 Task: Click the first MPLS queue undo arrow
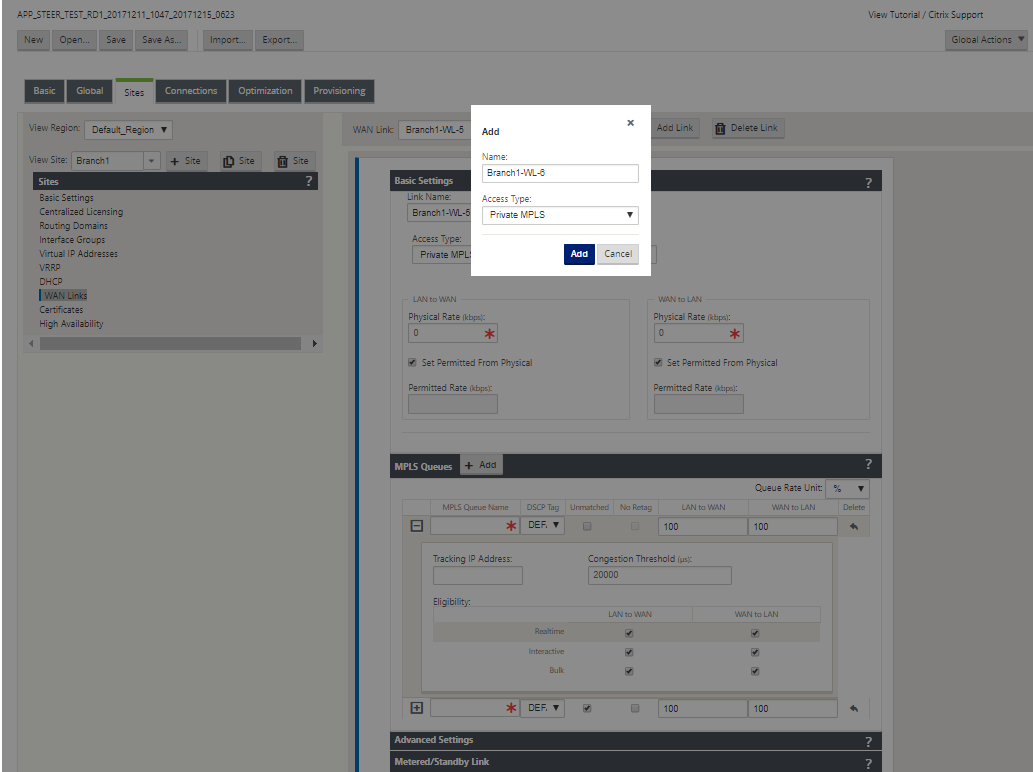[854, 526]
